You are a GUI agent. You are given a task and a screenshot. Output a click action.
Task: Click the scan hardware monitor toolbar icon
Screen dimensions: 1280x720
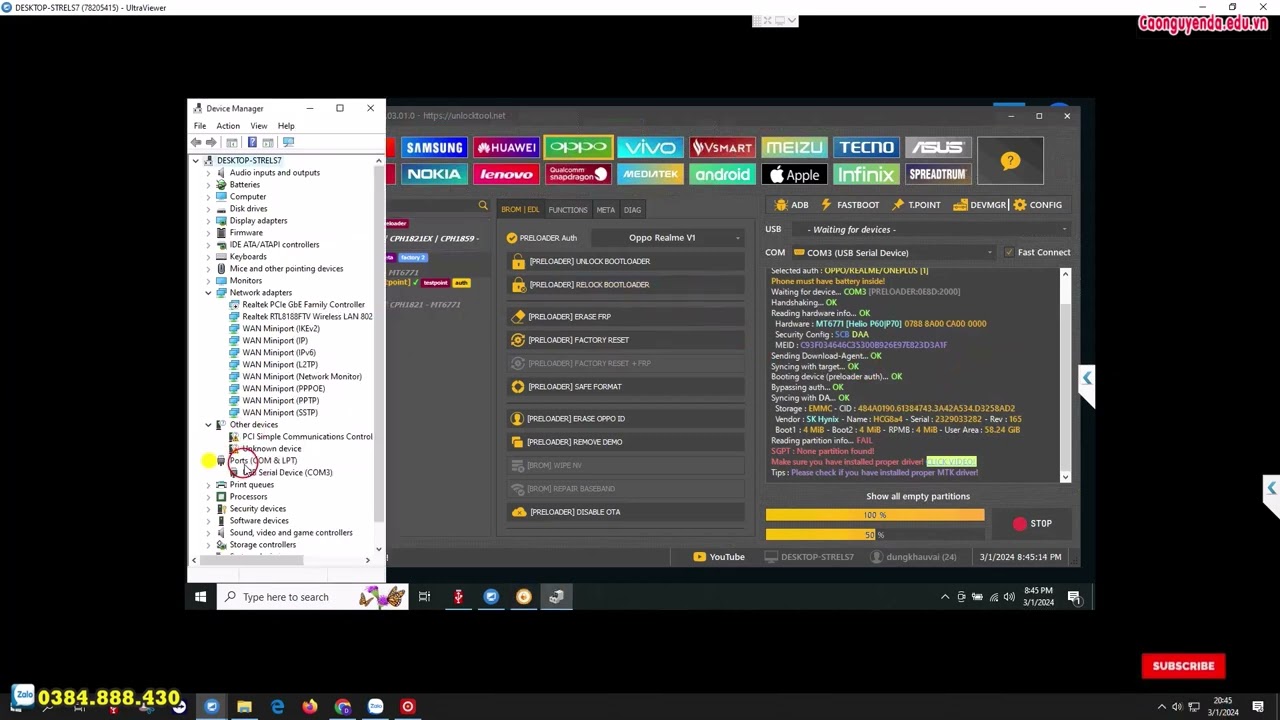pos(288,142)
